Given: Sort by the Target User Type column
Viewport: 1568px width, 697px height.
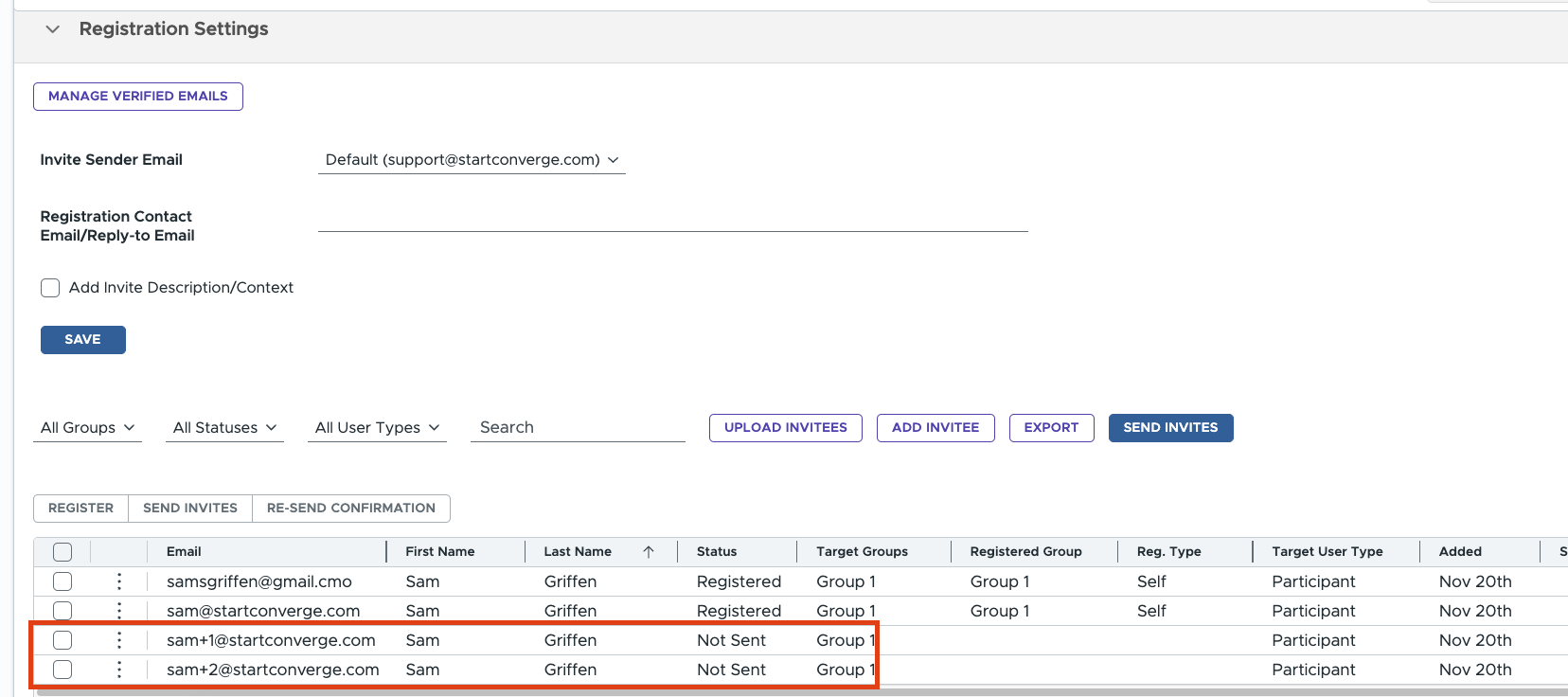Looking at the screenshot, I should [x=1327, y=552].
